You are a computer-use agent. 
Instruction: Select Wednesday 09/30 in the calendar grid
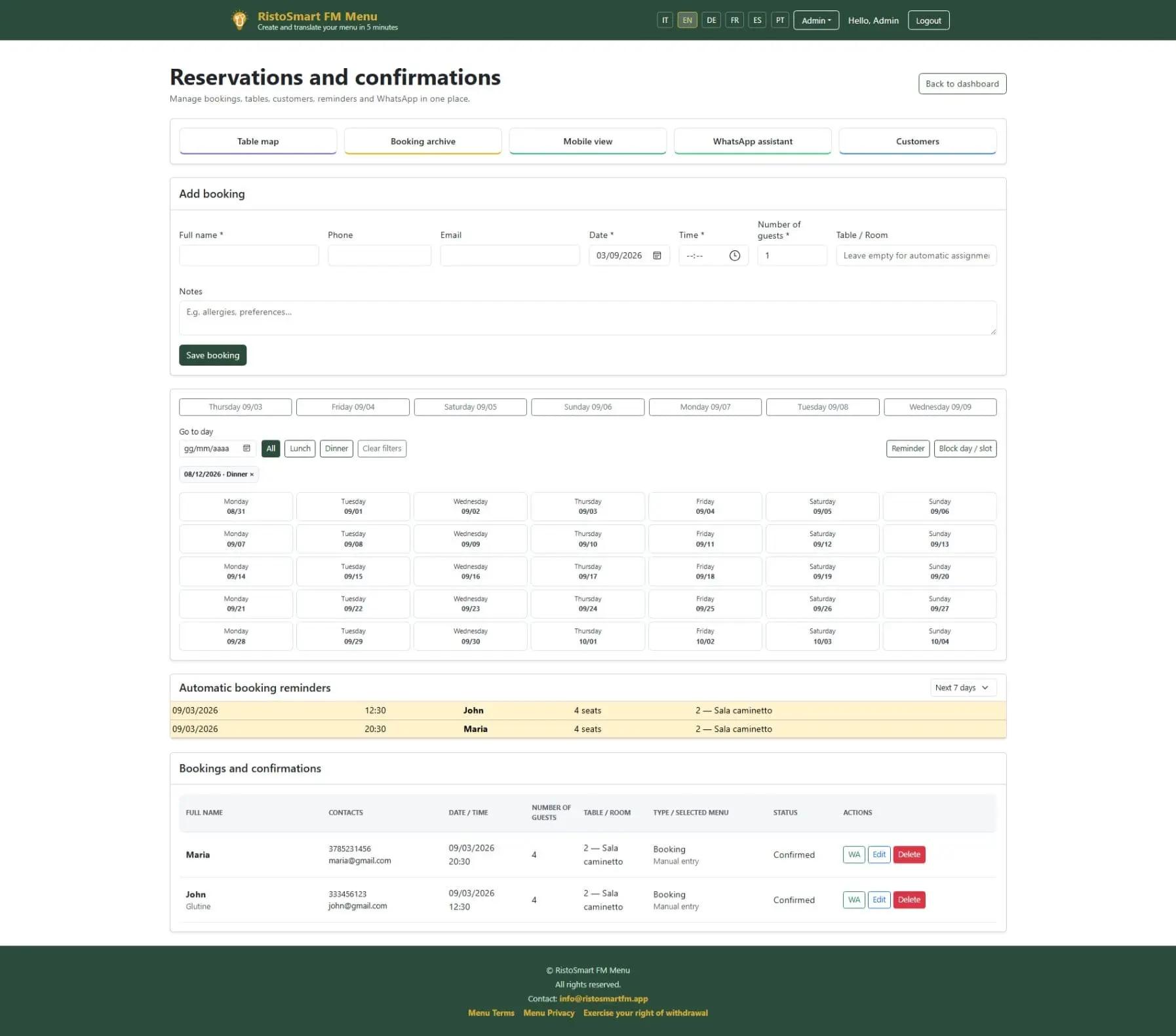[471, 636]
